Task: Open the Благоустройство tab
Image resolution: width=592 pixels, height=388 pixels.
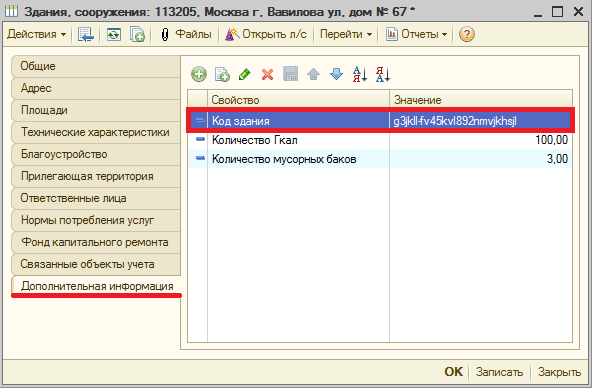Action: click(96, 154)
